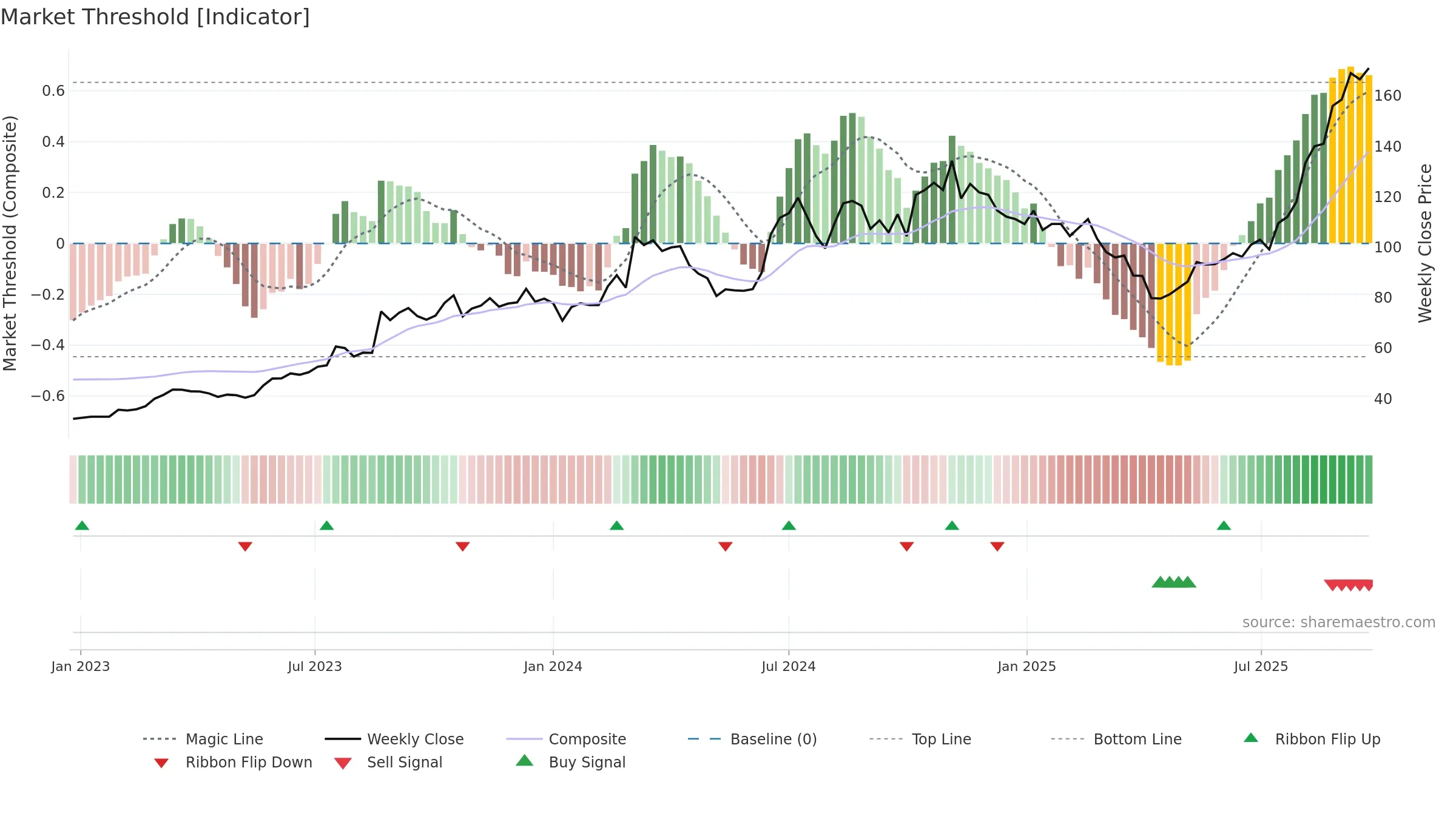Toggle the Top Line legend entry
Image resolution: width=1456 pixels, height=819 pixels.
[920, 739]
